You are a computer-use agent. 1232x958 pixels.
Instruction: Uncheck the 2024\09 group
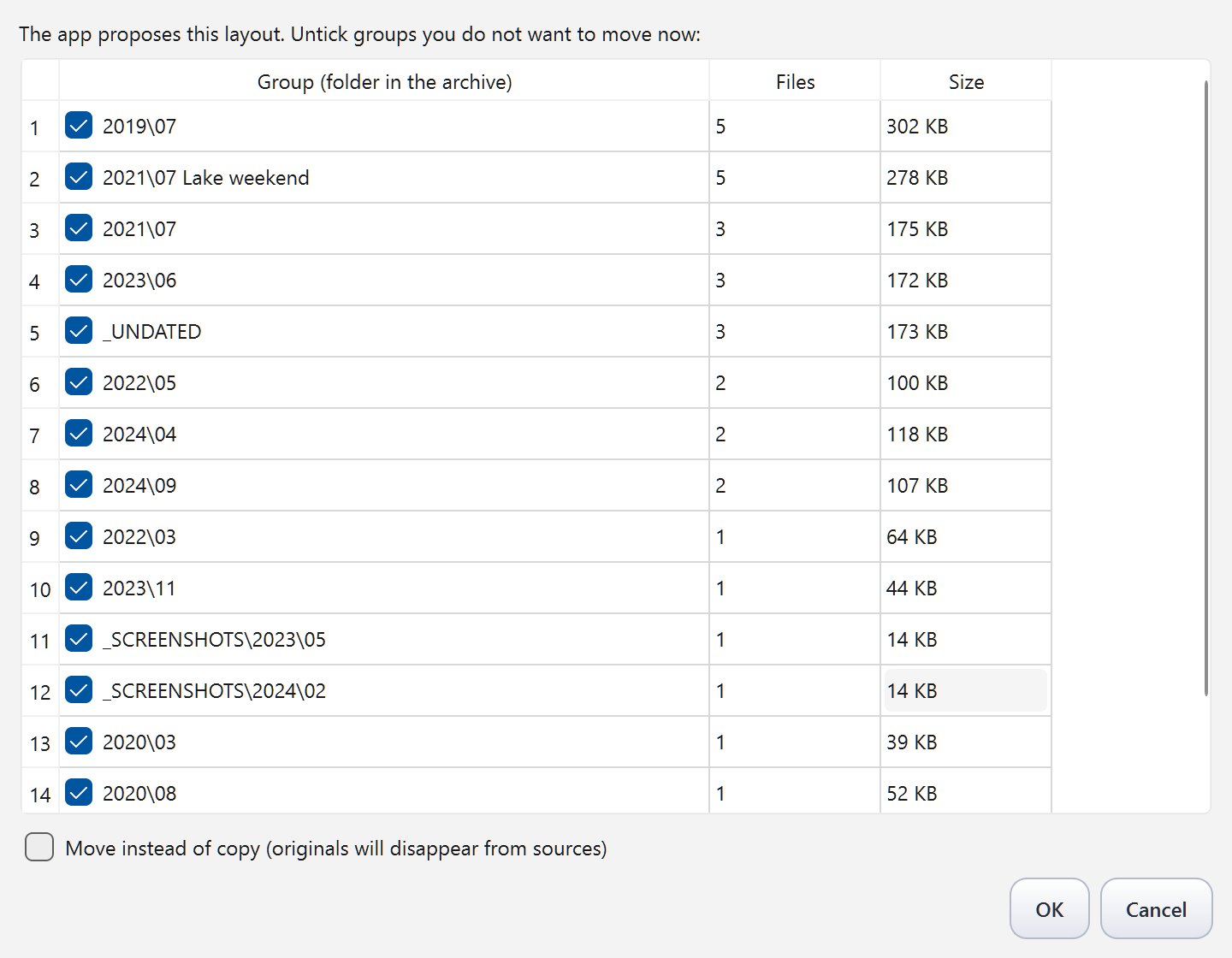coord(79,485)
